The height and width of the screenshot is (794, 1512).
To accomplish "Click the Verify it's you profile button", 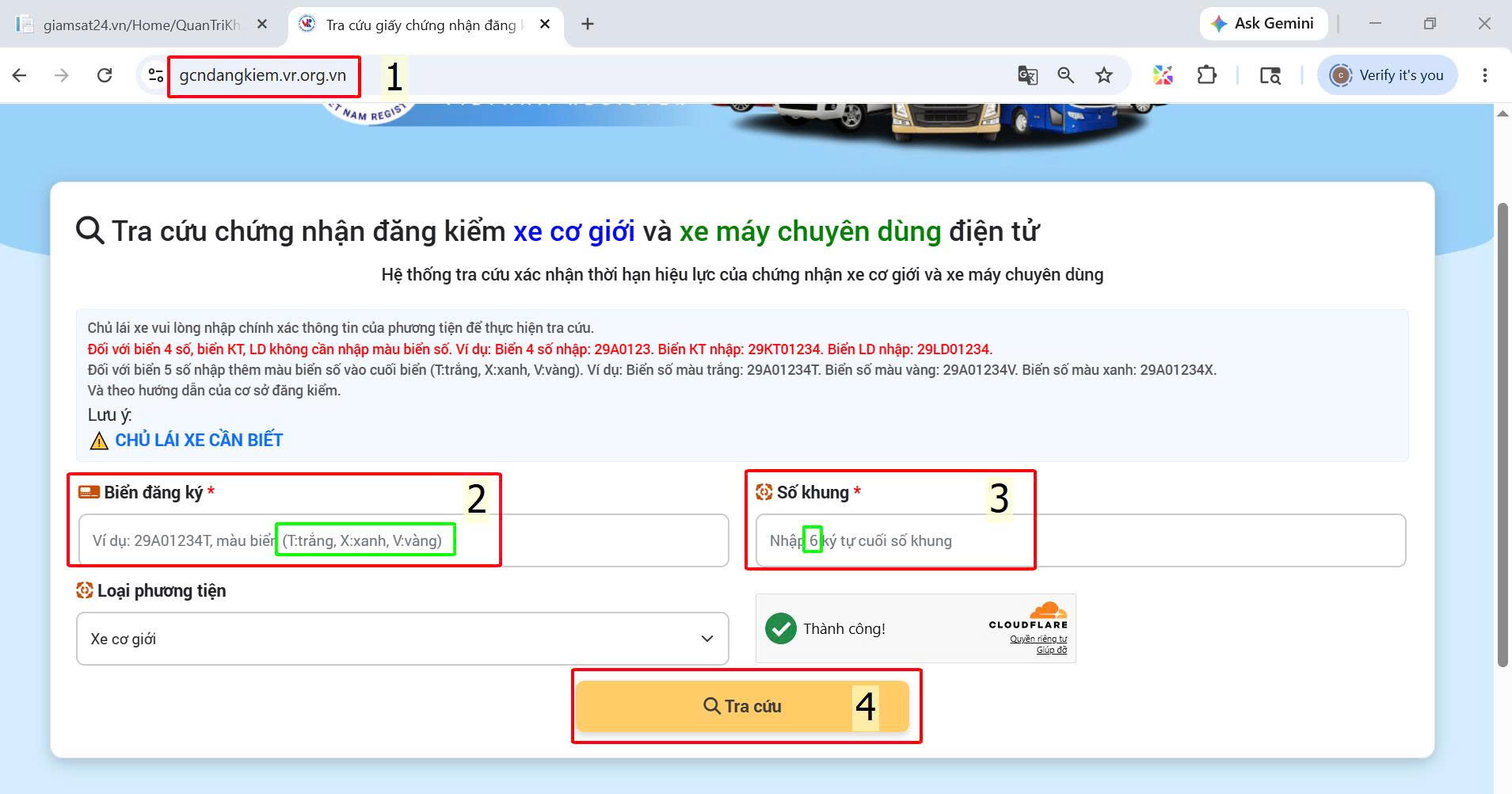I will (x=1388, y=75).
